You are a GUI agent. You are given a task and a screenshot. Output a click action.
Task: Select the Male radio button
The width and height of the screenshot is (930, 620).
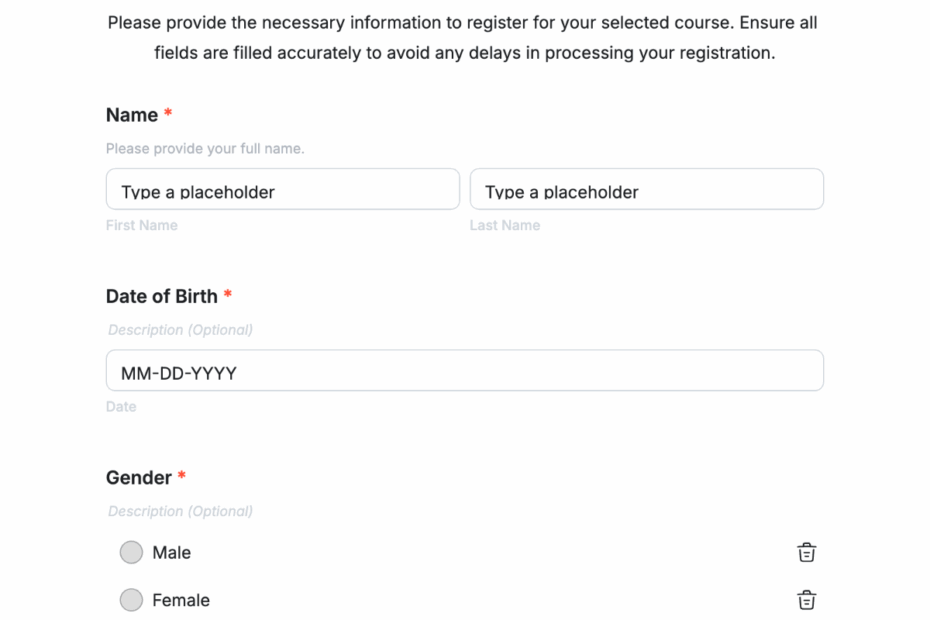coord(131,552)
